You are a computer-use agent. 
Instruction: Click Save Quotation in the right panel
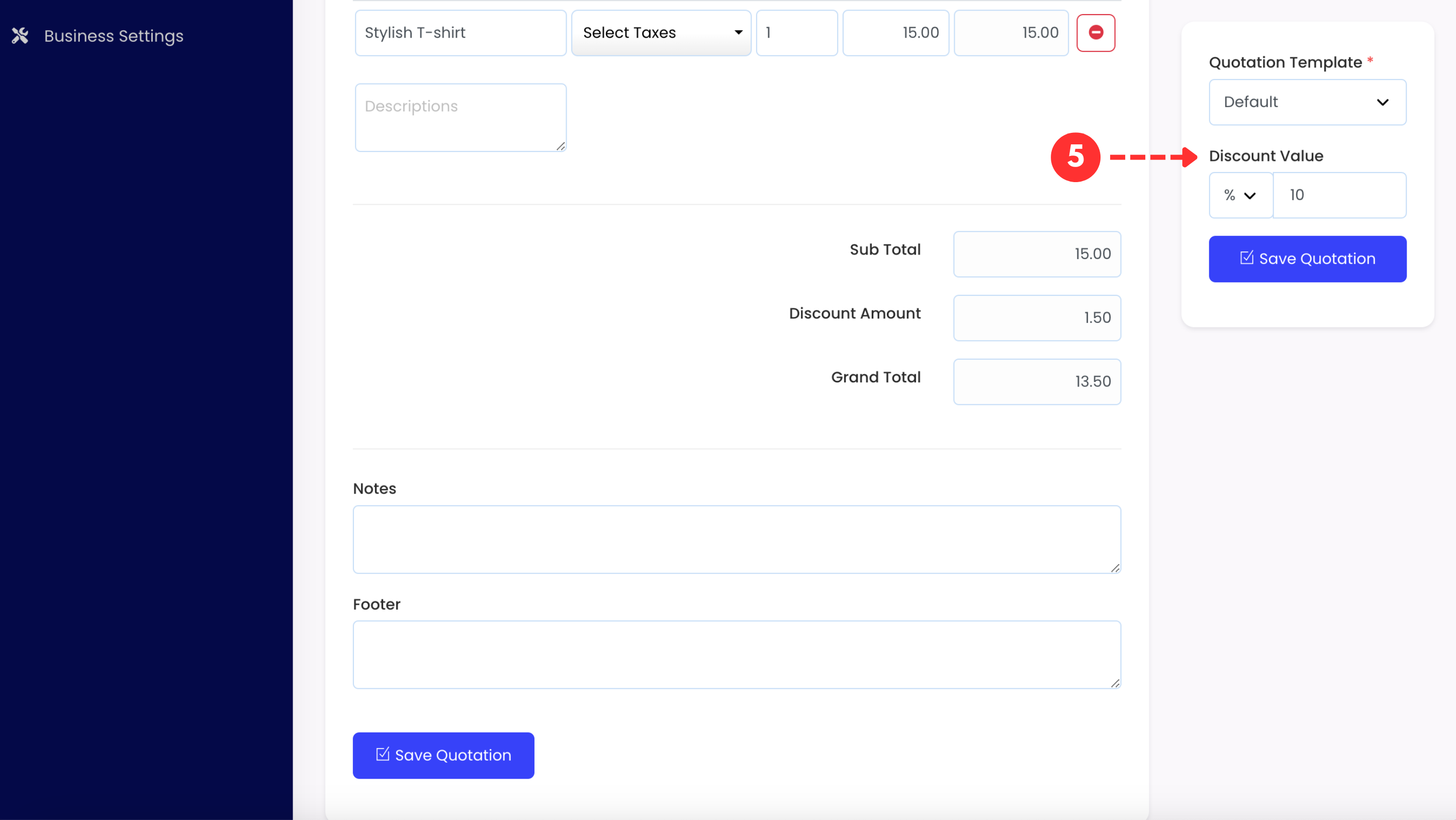(x=1307, y=259)
